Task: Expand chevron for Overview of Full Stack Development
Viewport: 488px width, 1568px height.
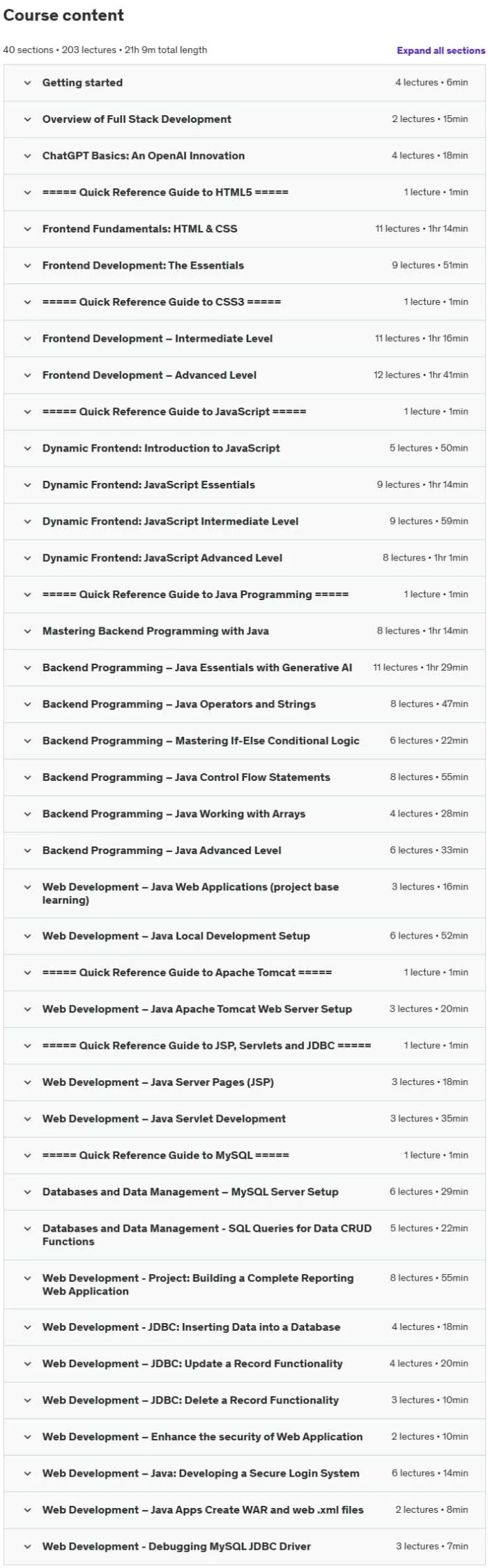Action: click(x=27, y=119)
